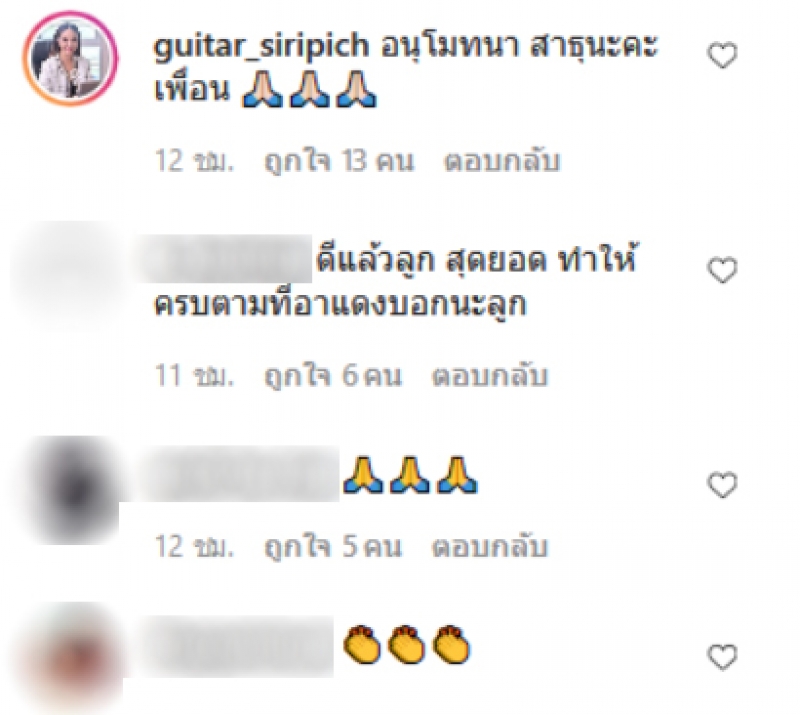The height and width of the screenshot is (715, 800).
Task: Open blurred username before 'ดีแล้วลูก' text
Action: [x=224, y=259]
